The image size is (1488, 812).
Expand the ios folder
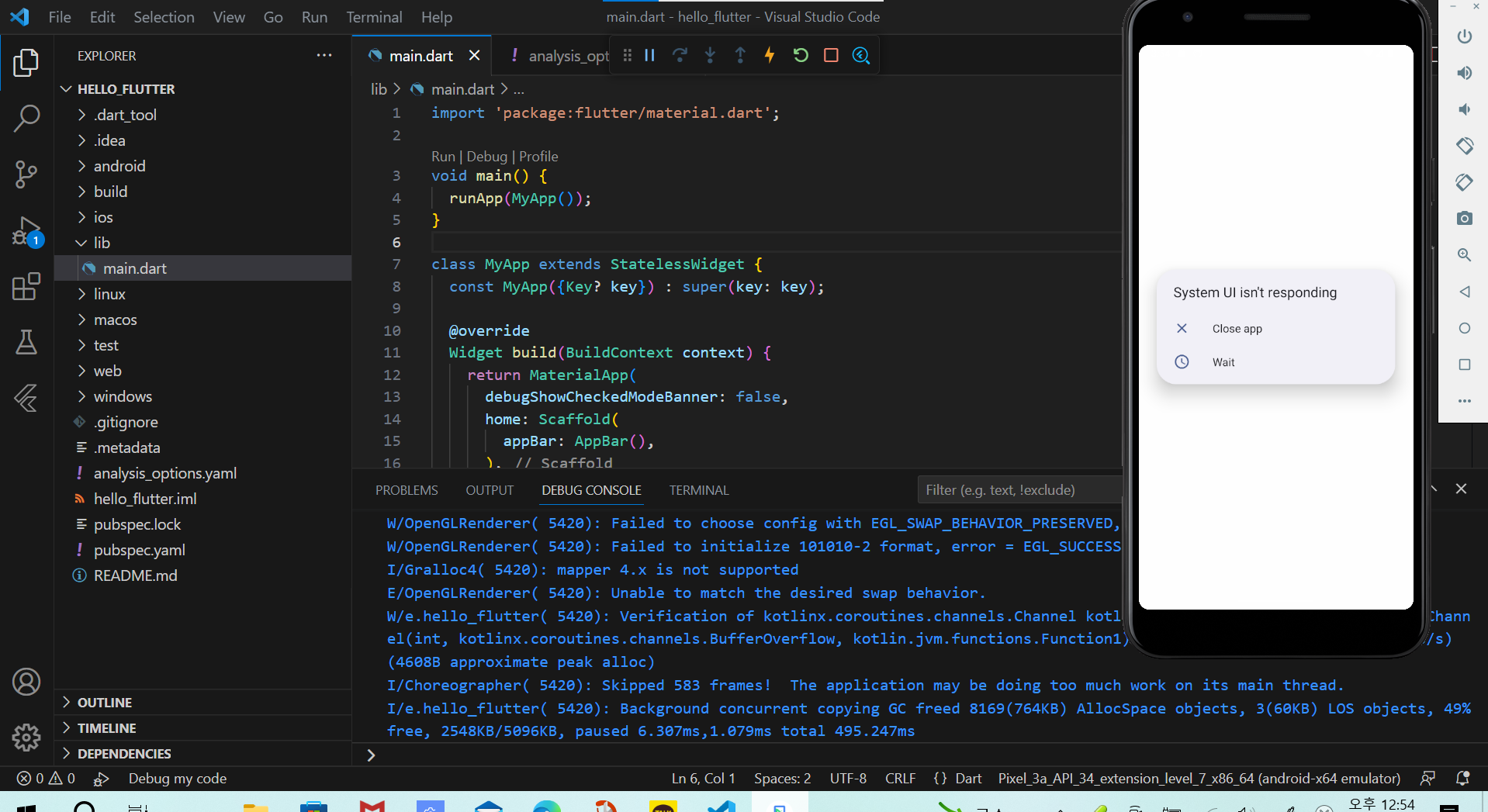[x=202, y=217]
